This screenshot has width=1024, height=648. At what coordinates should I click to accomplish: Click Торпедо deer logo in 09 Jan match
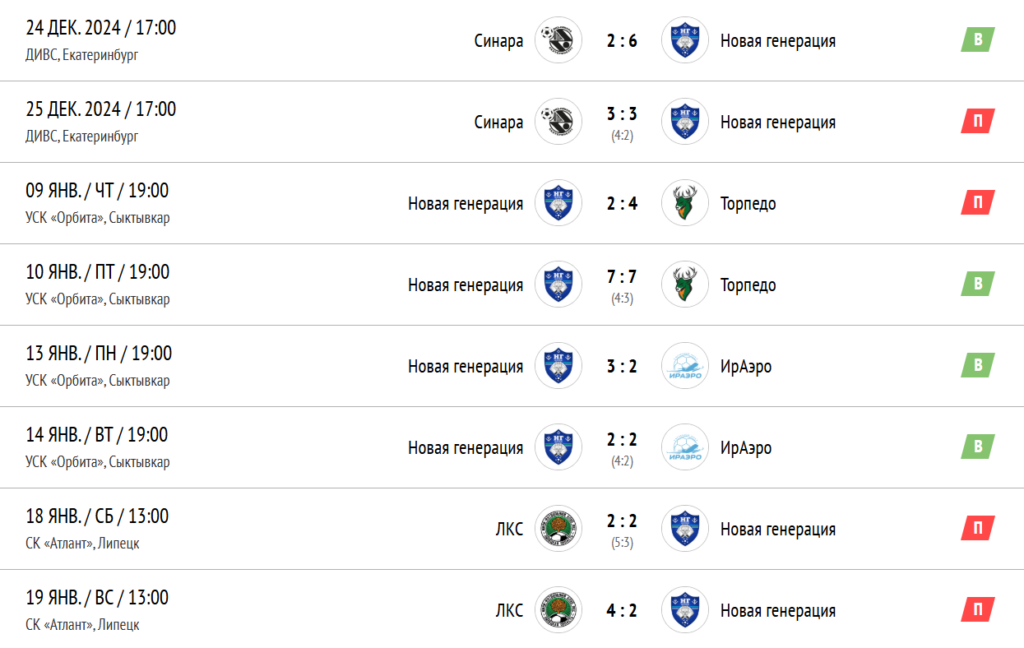click(x=685, y=202)
